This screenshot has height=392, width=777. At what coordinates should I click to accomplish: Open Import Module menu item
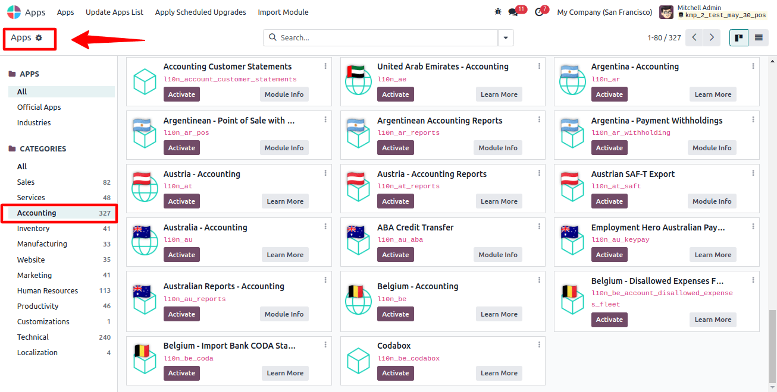[283, 12]
